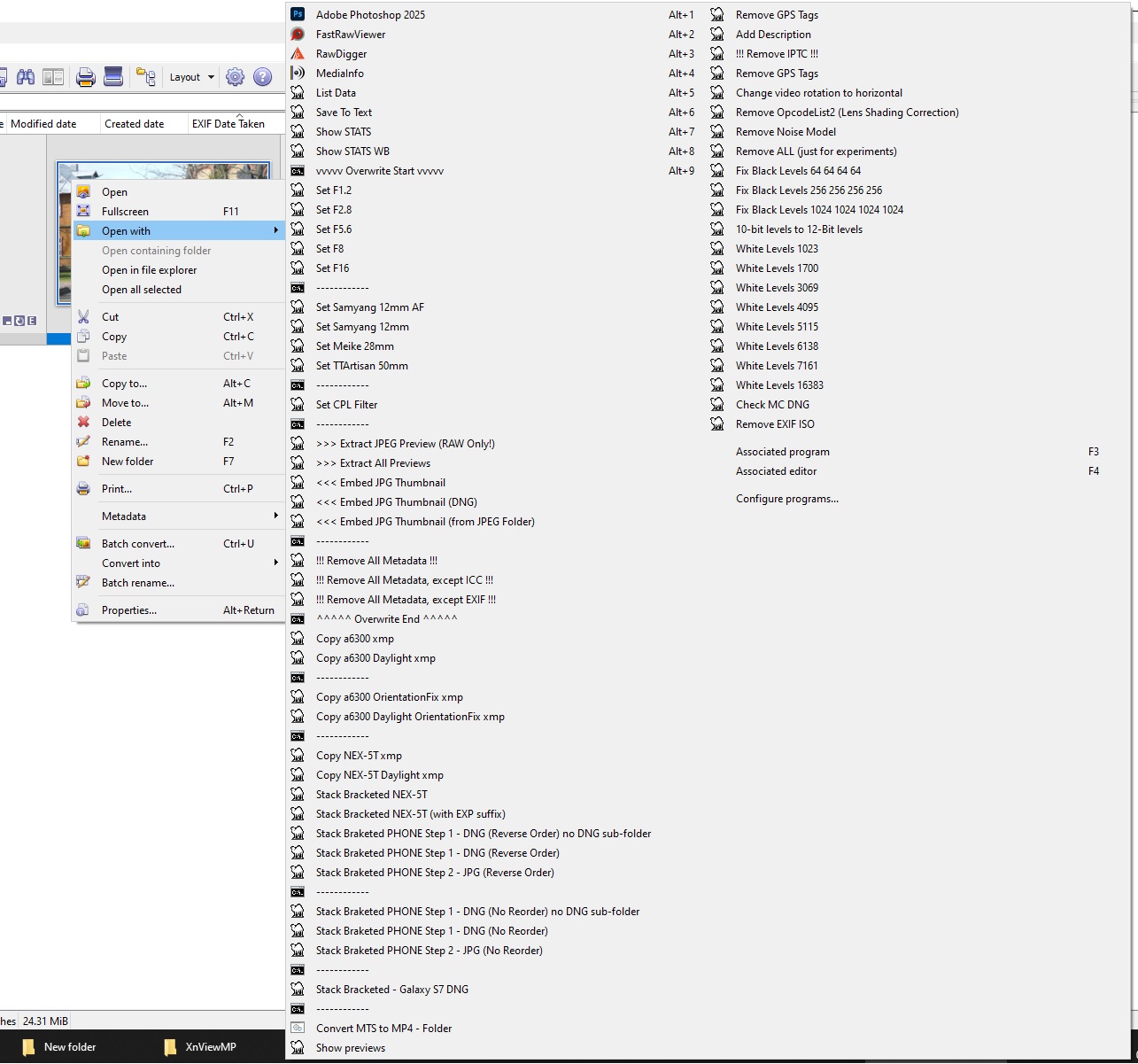Click the red X icon beside Delete

pos(83,422)
